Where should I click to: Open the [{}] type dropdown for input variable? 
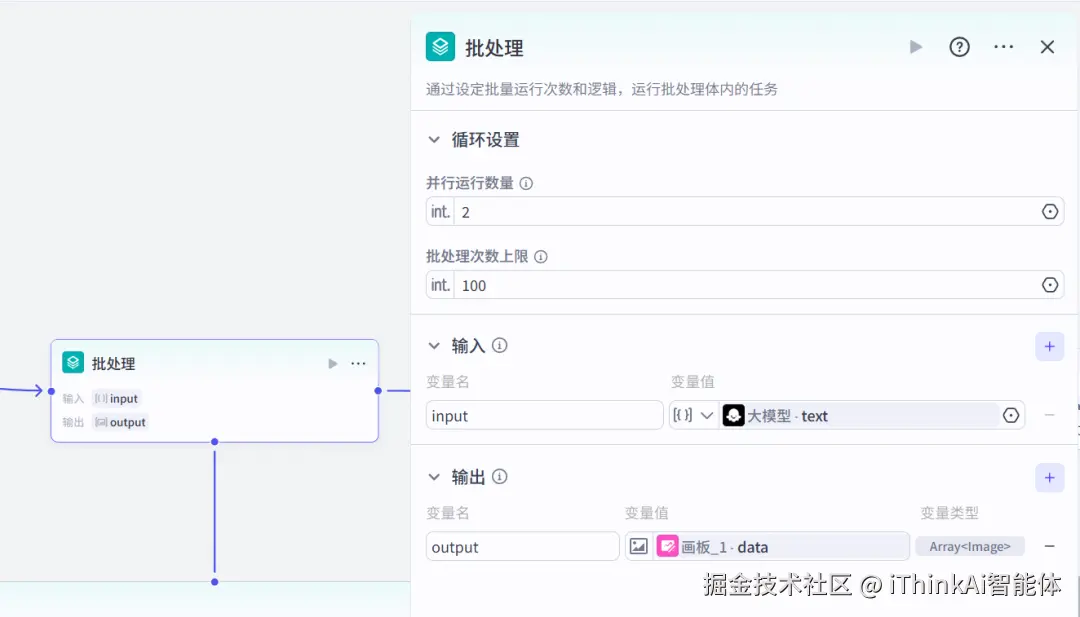click(x=694, y=415)
